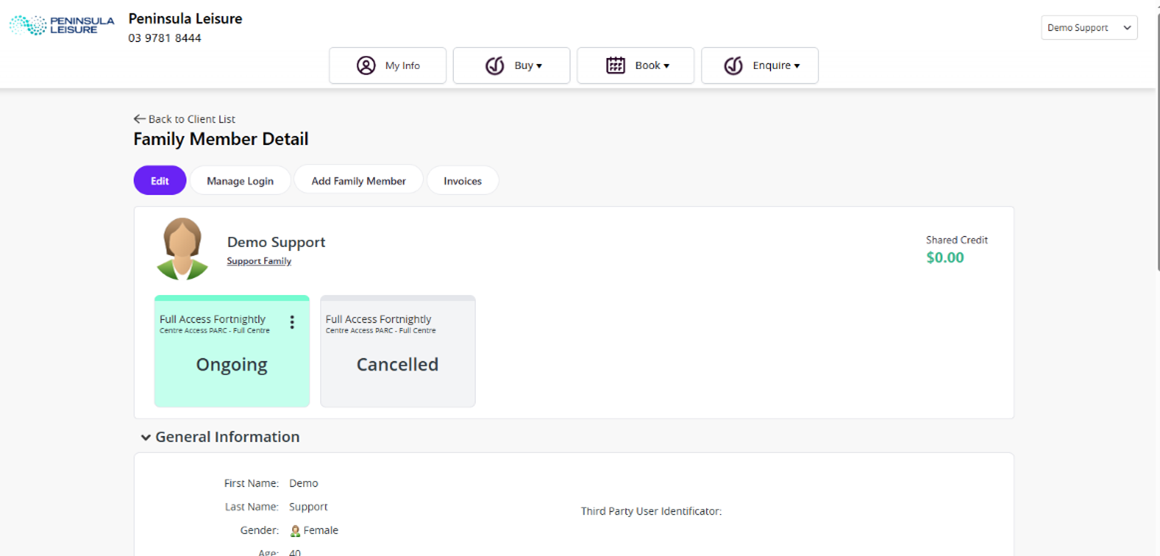Follow the Support Family link
The width and height of the screenshot is (1160, 556).
(259, 261)
